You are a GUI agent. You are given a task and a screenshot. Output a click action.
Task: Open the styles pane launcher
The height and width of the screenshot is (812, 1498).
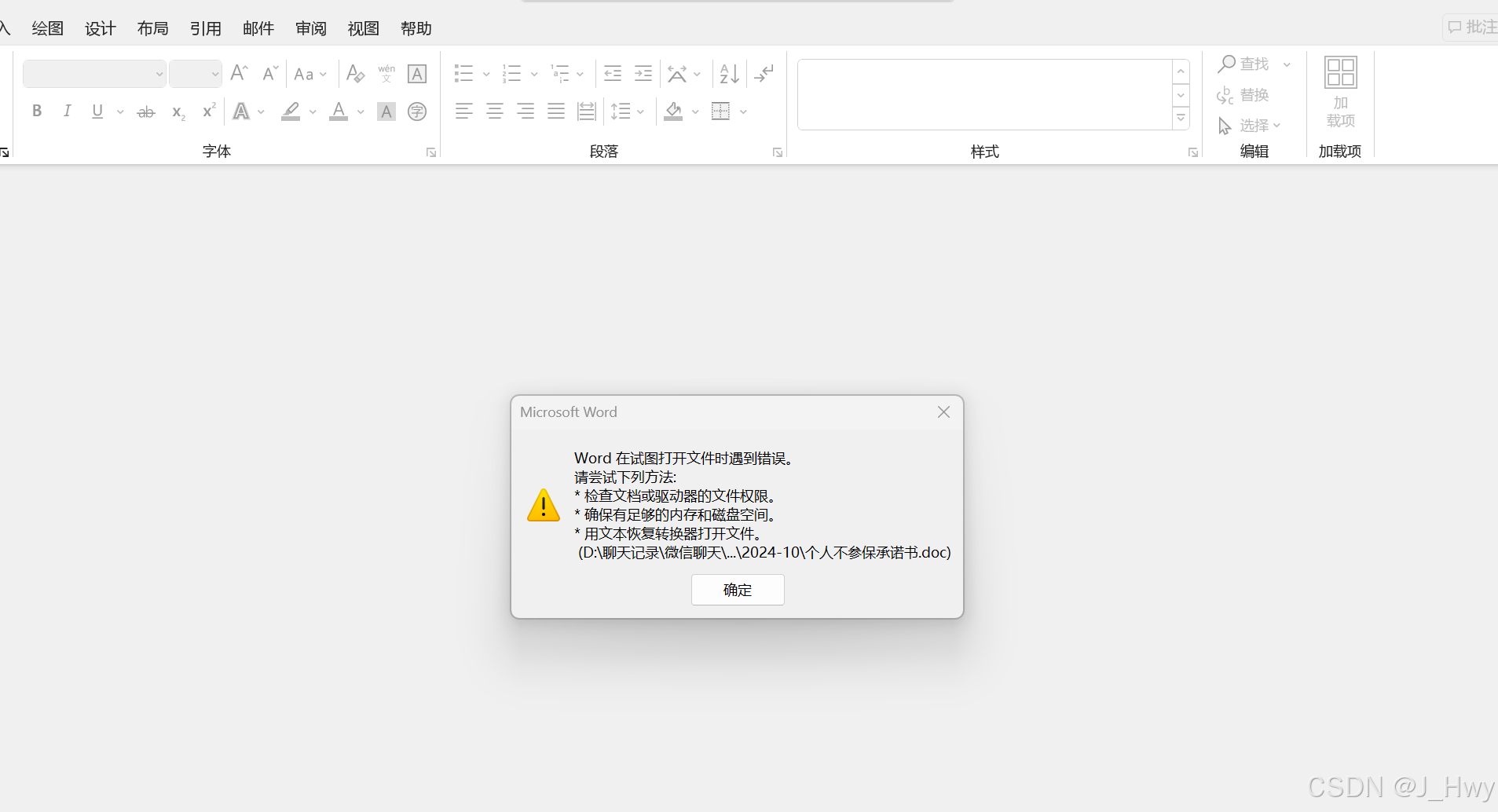pyautogui.click(x=1193, y=152)
